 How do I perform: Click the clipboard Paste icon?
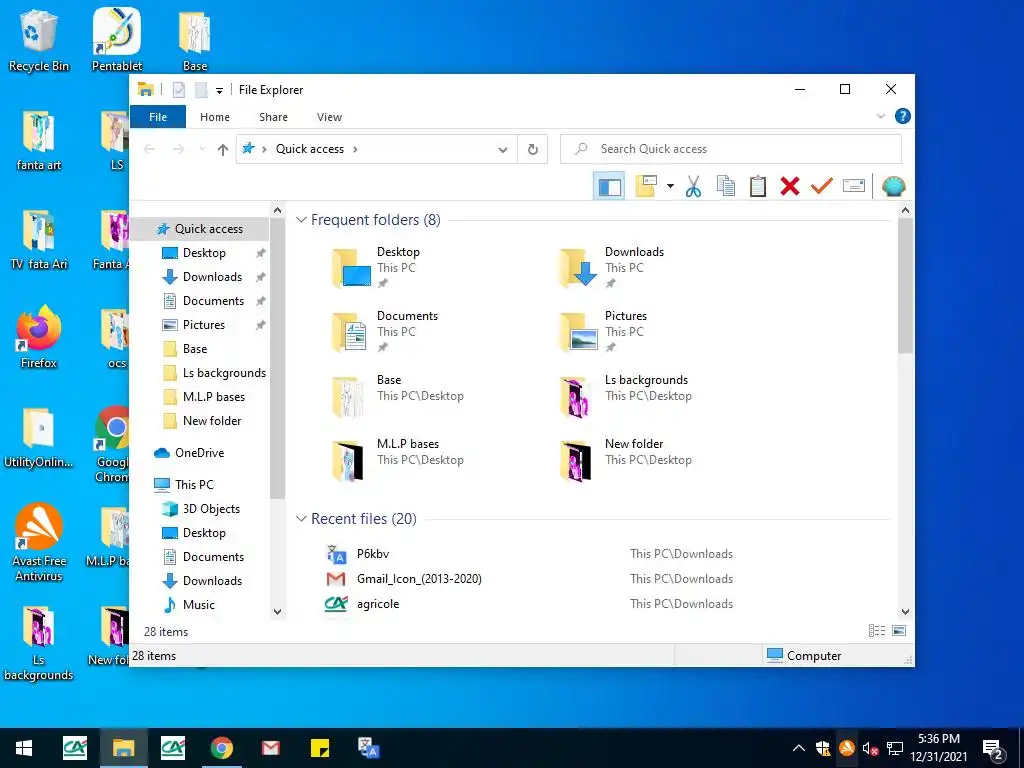758,187
